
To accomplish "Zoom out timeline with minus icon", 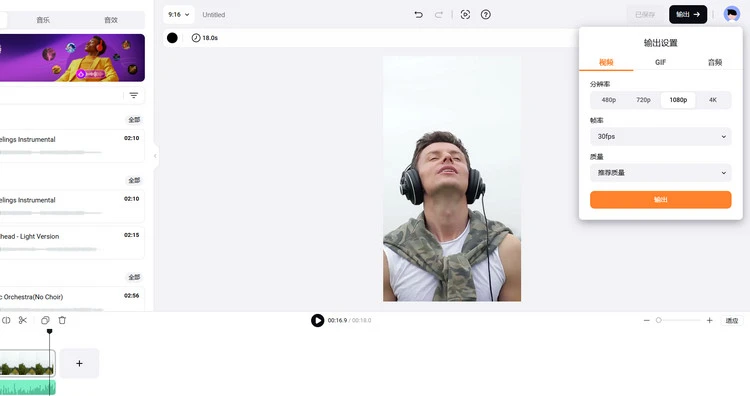I will [647, 320].
